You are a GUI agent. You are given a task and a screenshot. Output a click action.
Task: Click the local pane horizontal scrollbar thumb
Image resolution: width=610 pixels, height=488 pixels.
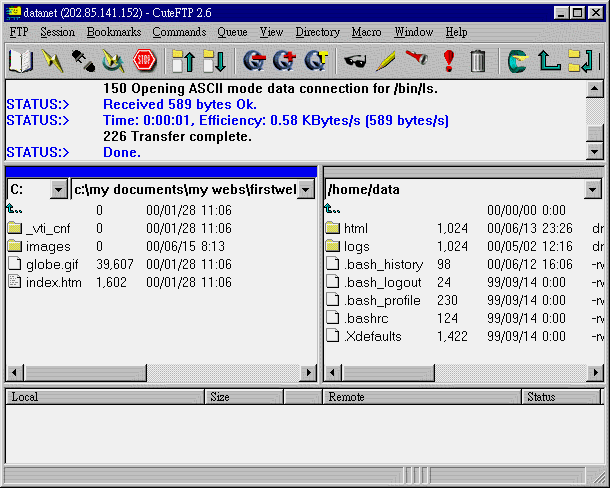click(x=85, y=372)
